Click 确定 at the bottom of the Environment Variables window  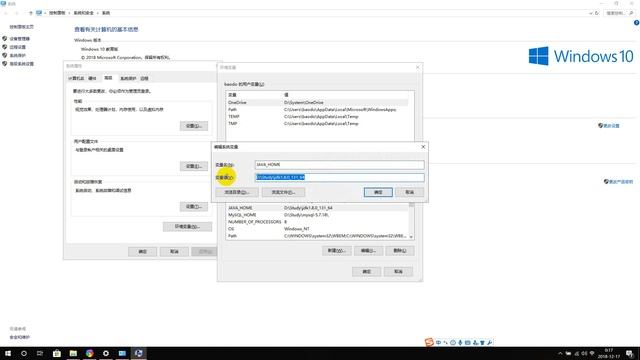pyautogui.click(x=366, y=271)
